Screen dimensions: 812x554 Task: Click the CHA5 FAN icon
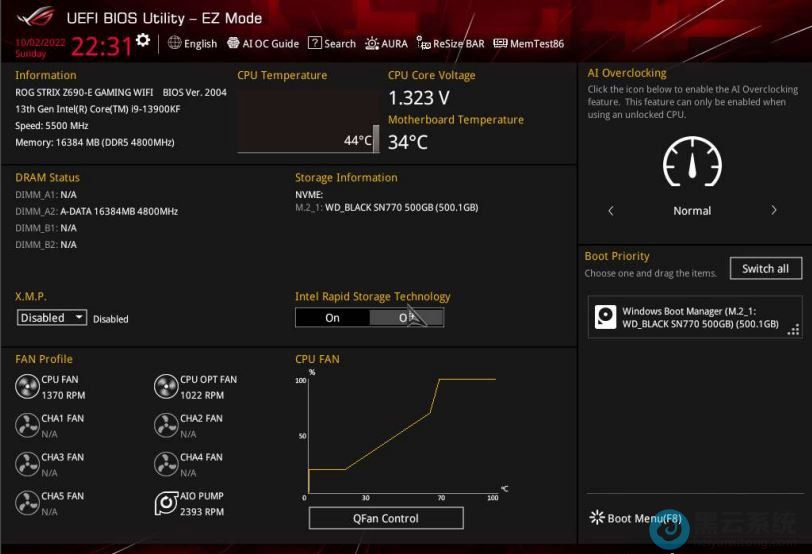[27, 503]
